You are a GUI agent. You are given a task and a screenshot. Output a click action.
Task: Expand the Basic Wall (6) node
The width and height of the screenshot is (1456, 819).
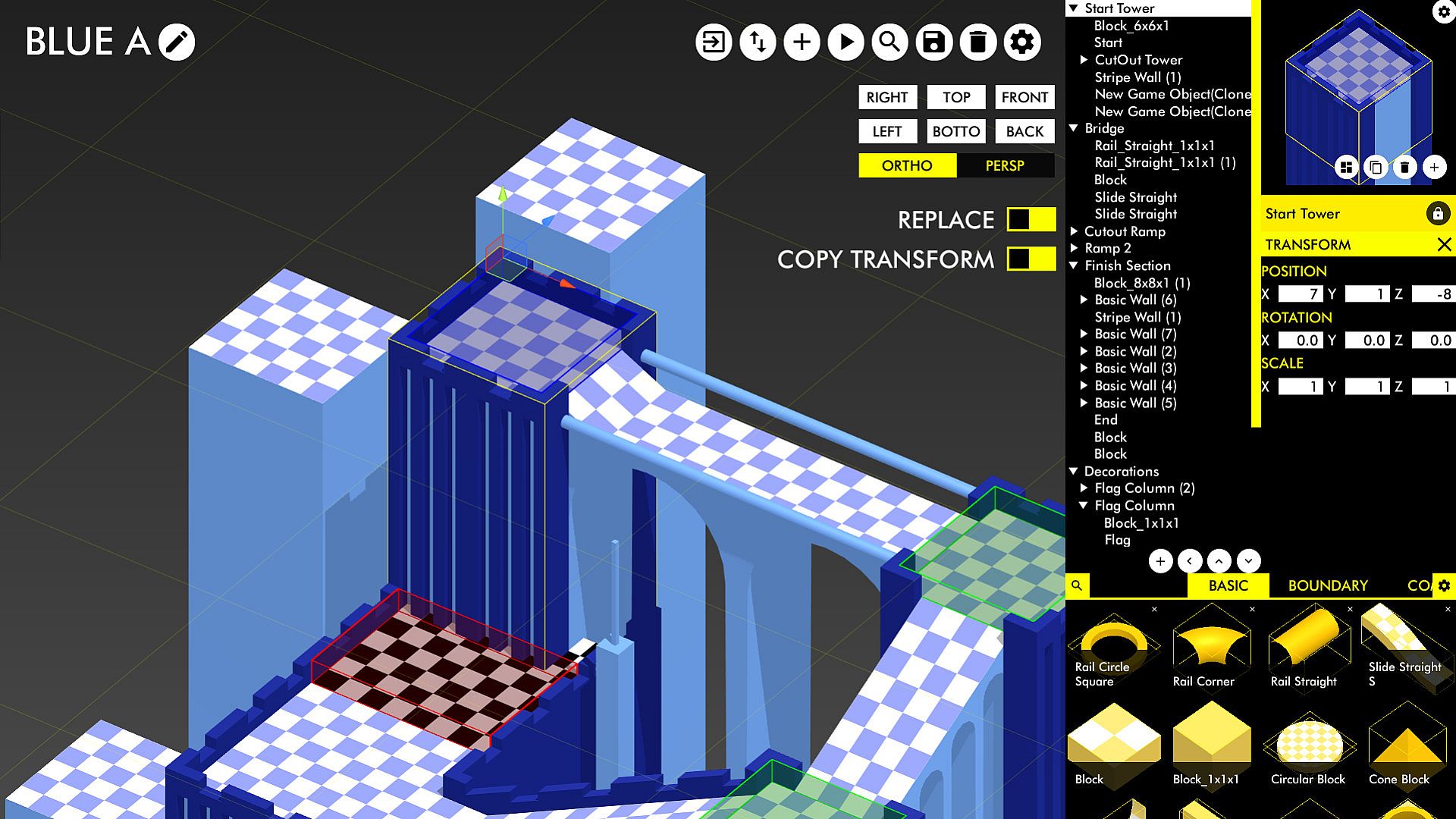pyautogui.click(x=1084, y=300)
